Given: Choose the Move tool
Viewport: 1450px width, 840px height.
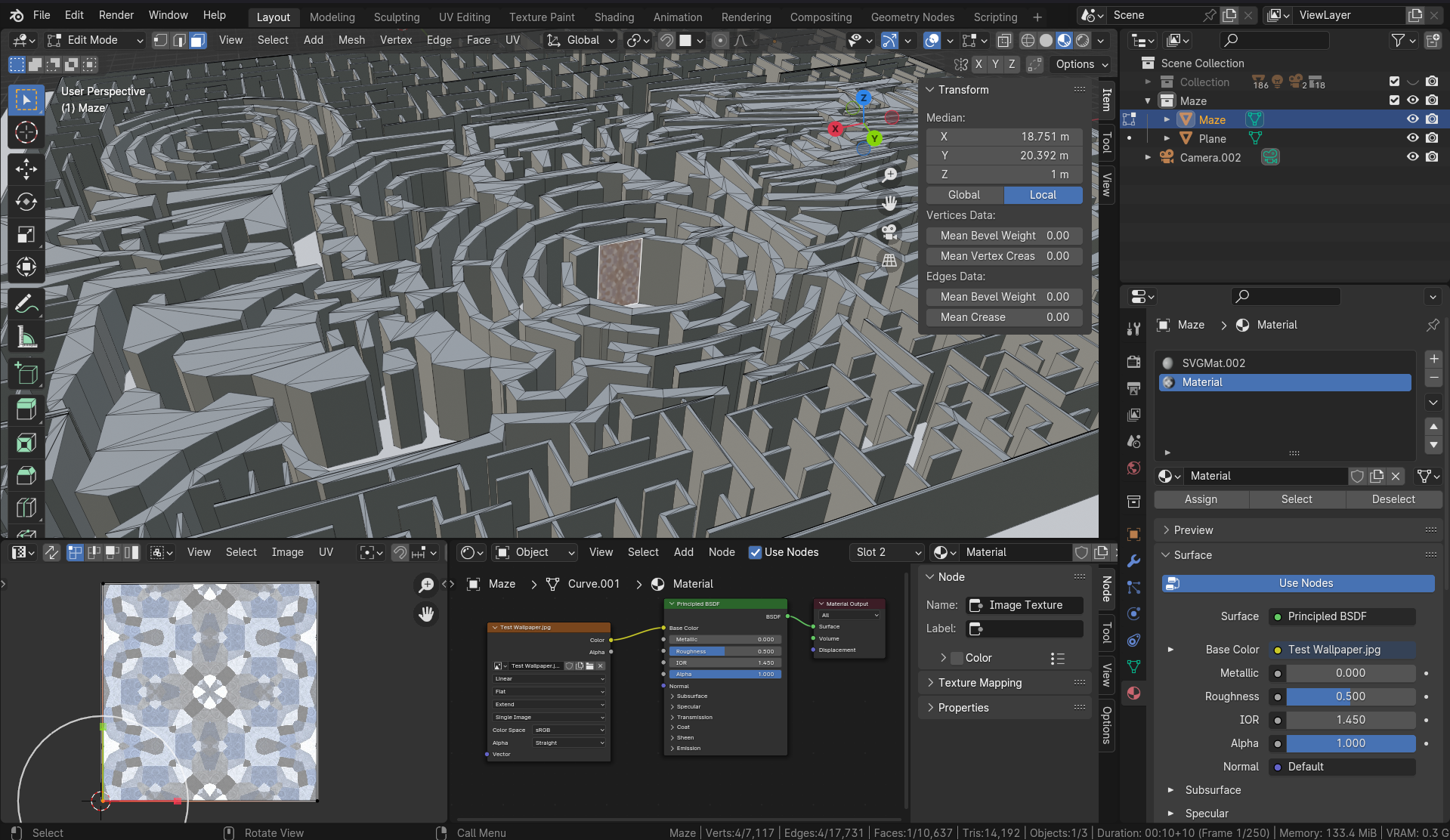Looking at the screenshot, I should tap(26, 169).
